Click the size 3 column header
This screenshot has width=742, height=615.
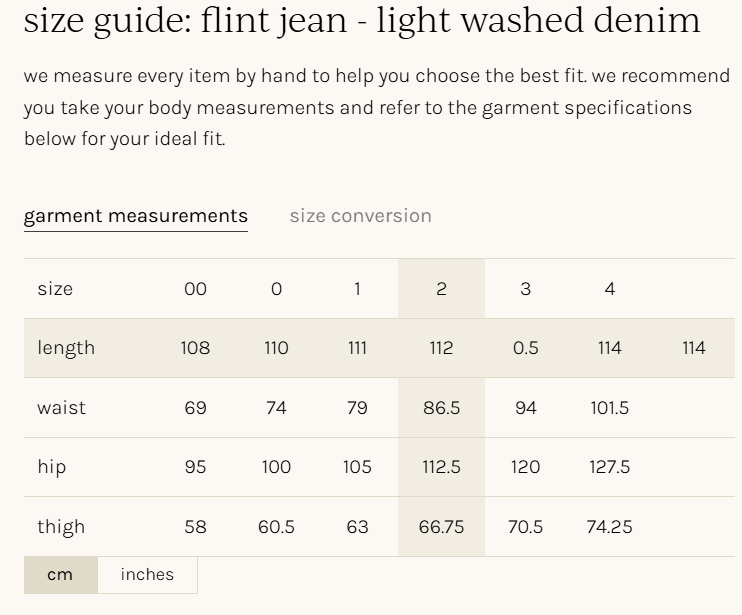point(525,289)
